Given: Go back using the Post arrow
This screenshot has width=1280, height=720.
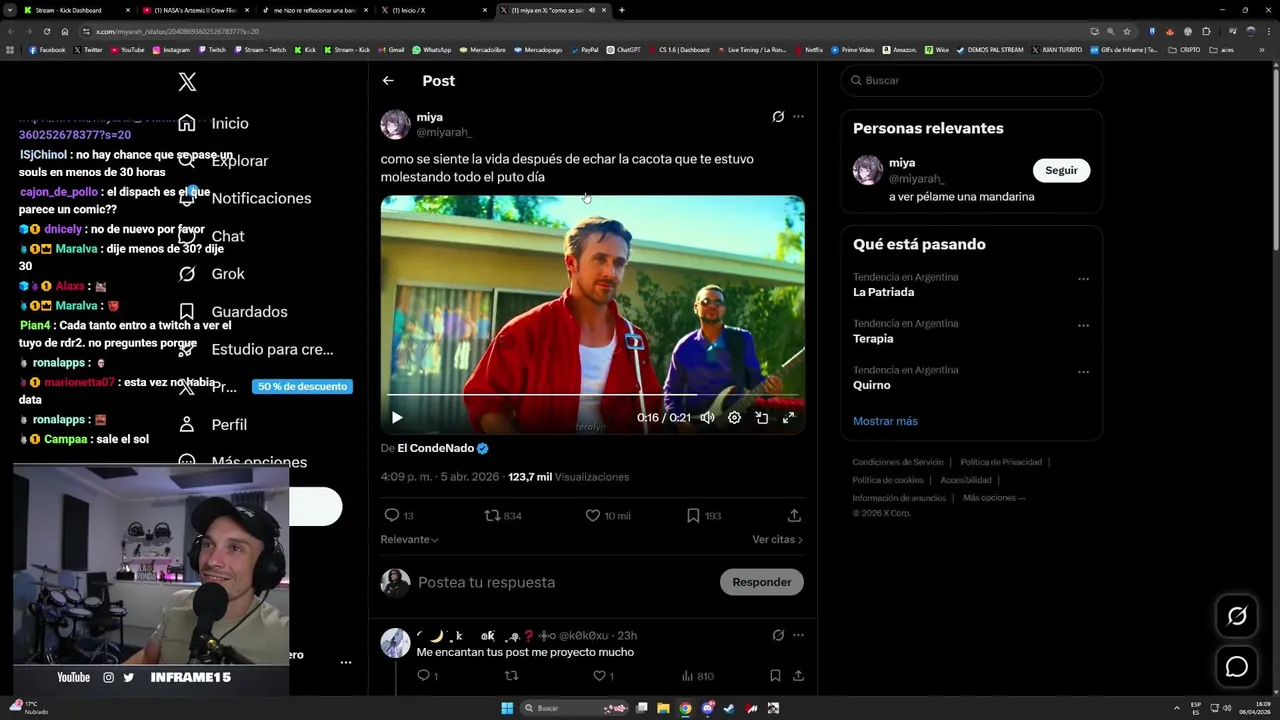Looking at the screenshot, I should 388,81.
